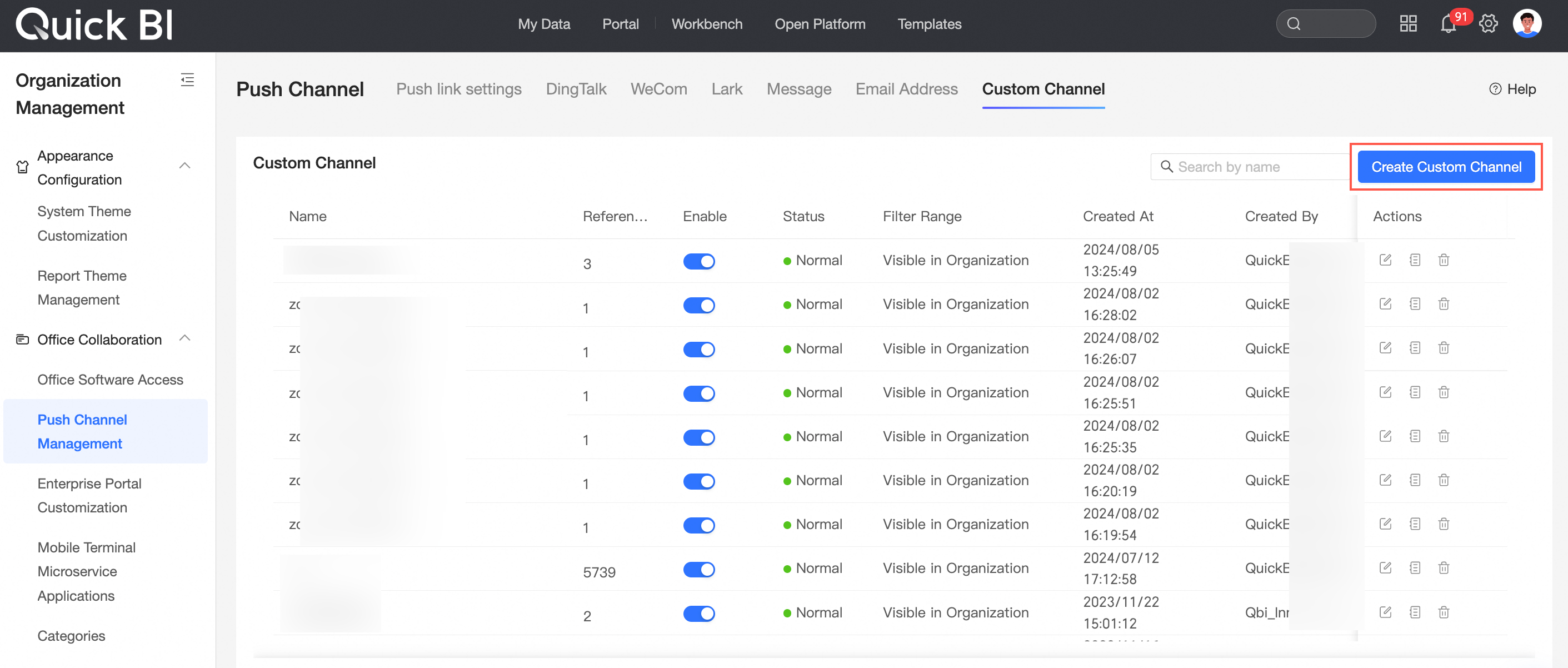This screenshot has width=1568, height=668.
Task: Open the user avatar menu
Action: [1527, 24]
